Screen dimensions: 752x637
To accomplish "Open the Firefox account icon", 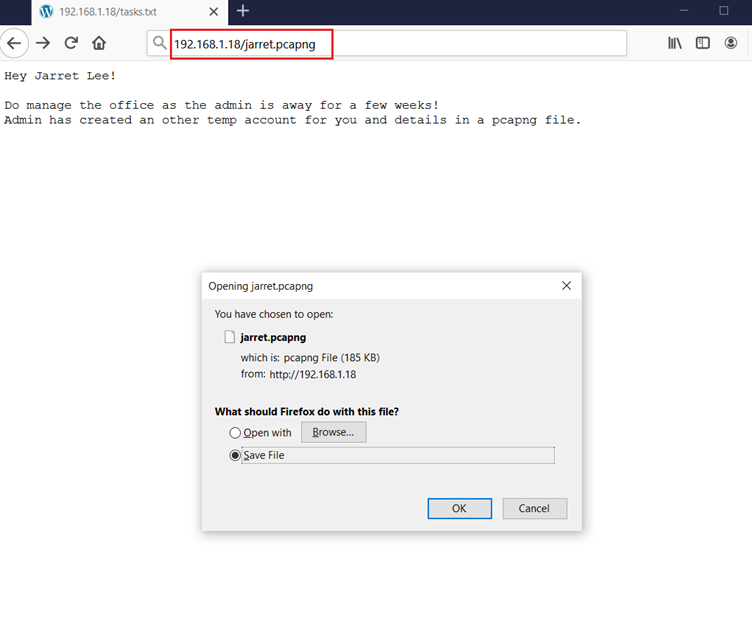I will click(x=732, y=43).
